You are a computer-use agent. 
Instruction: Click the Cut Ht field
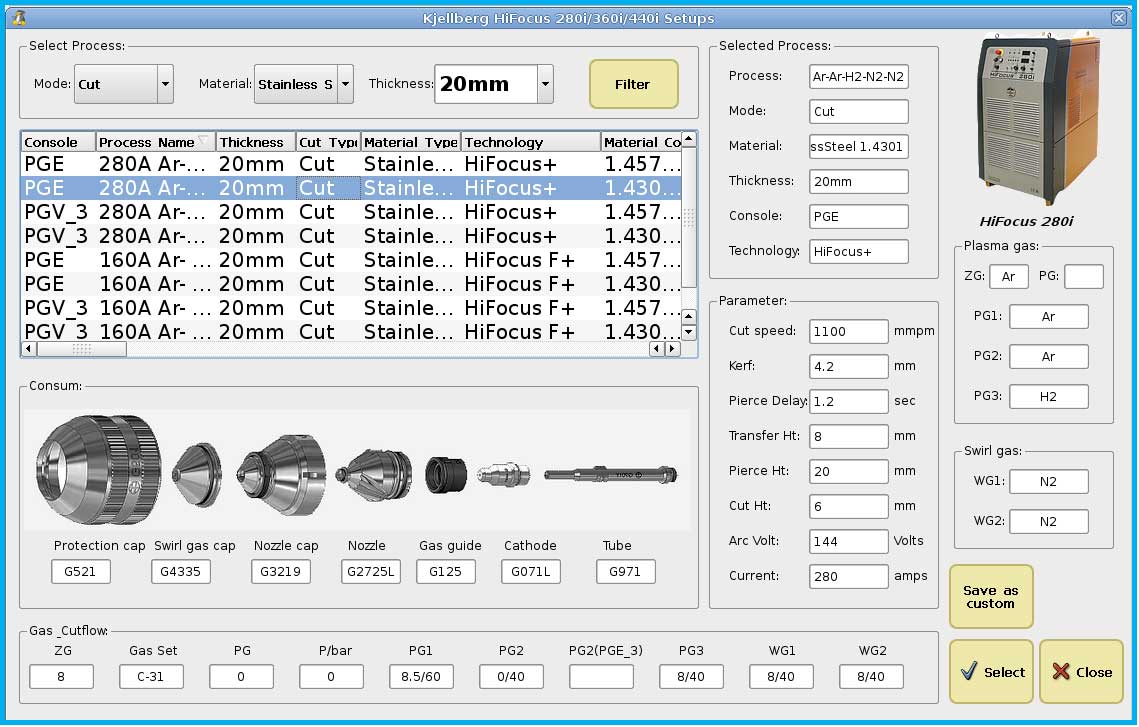(848, 505)
